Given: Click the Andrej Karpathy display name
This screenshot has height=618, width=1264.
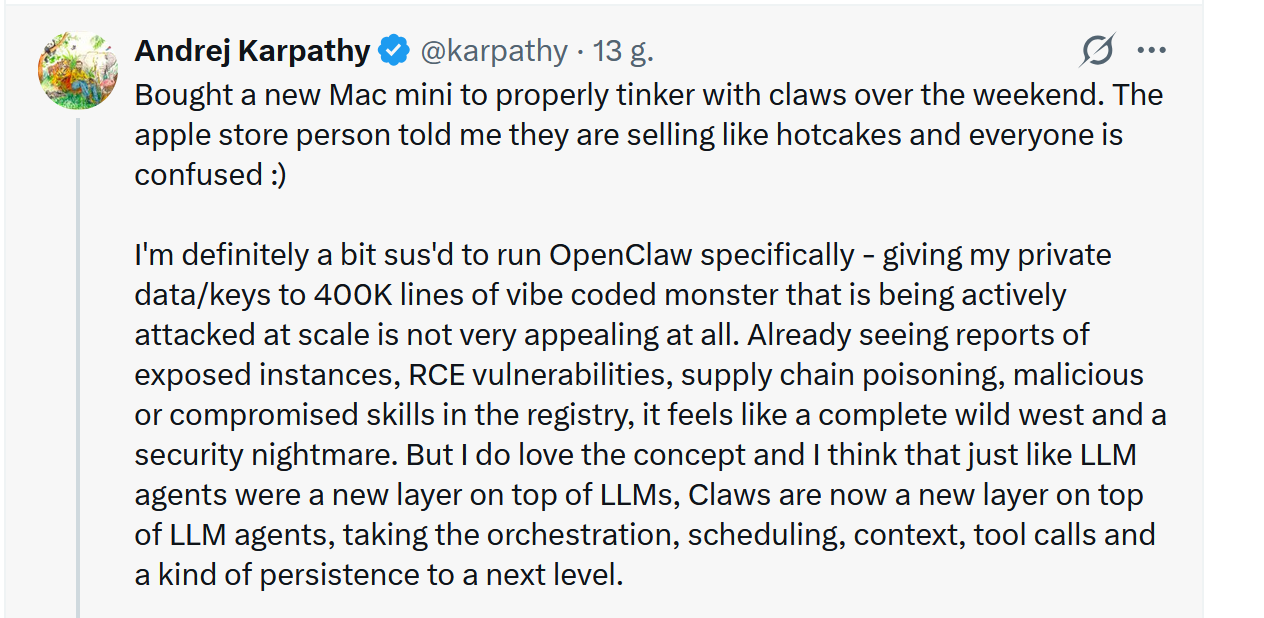Looking at the screenshot, I should click(252, 50).
